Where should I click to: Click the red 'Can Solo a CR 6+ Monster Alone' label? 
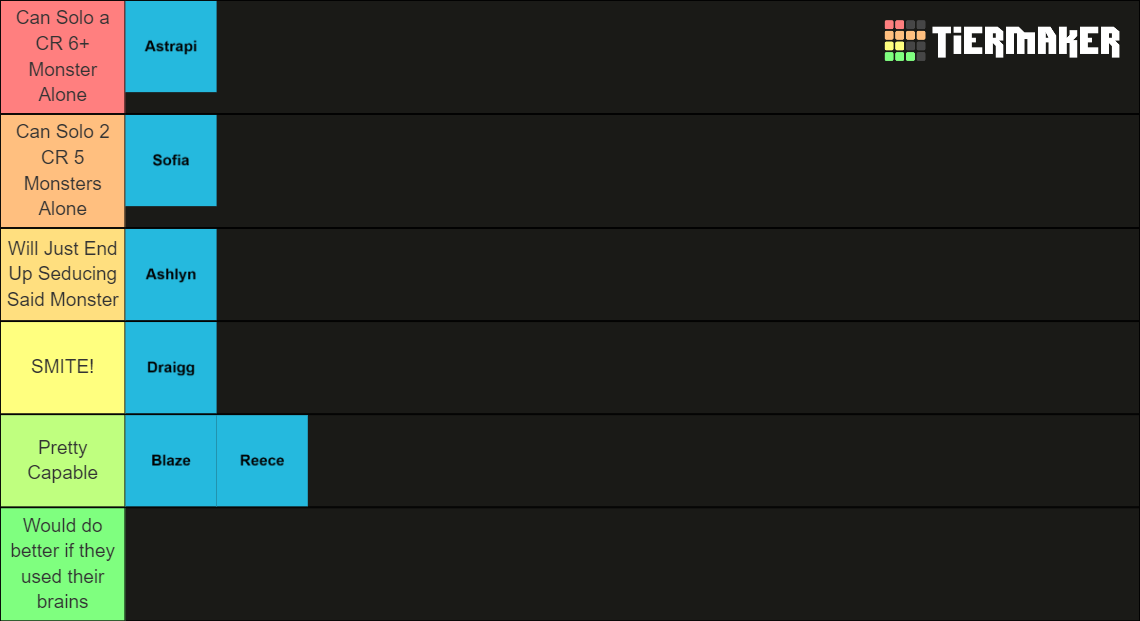pyautogui.click(x=63, y=57)
